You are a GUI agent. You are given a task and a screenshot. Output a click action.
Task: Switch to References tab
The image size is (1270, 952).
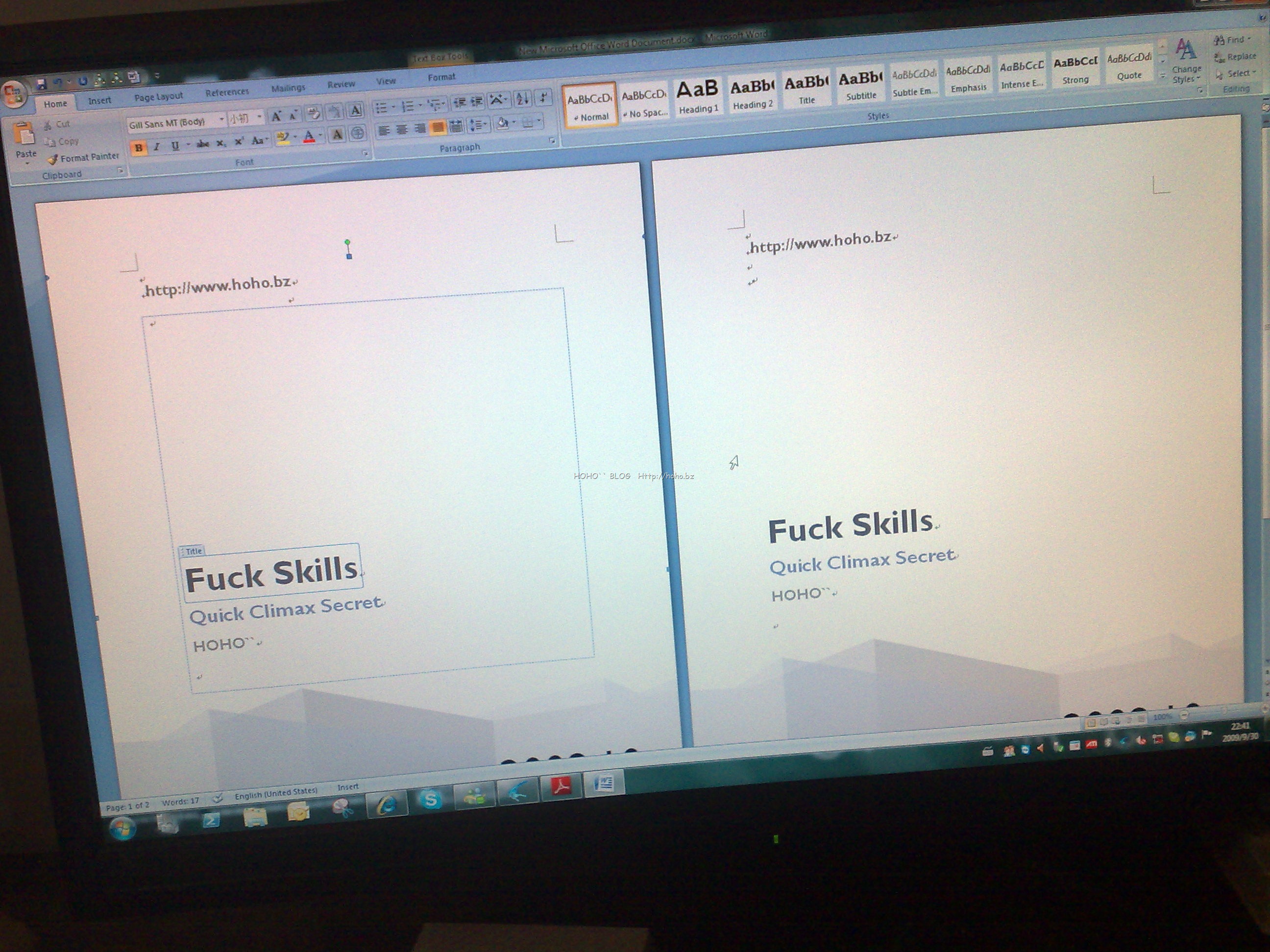click(227, 92)
